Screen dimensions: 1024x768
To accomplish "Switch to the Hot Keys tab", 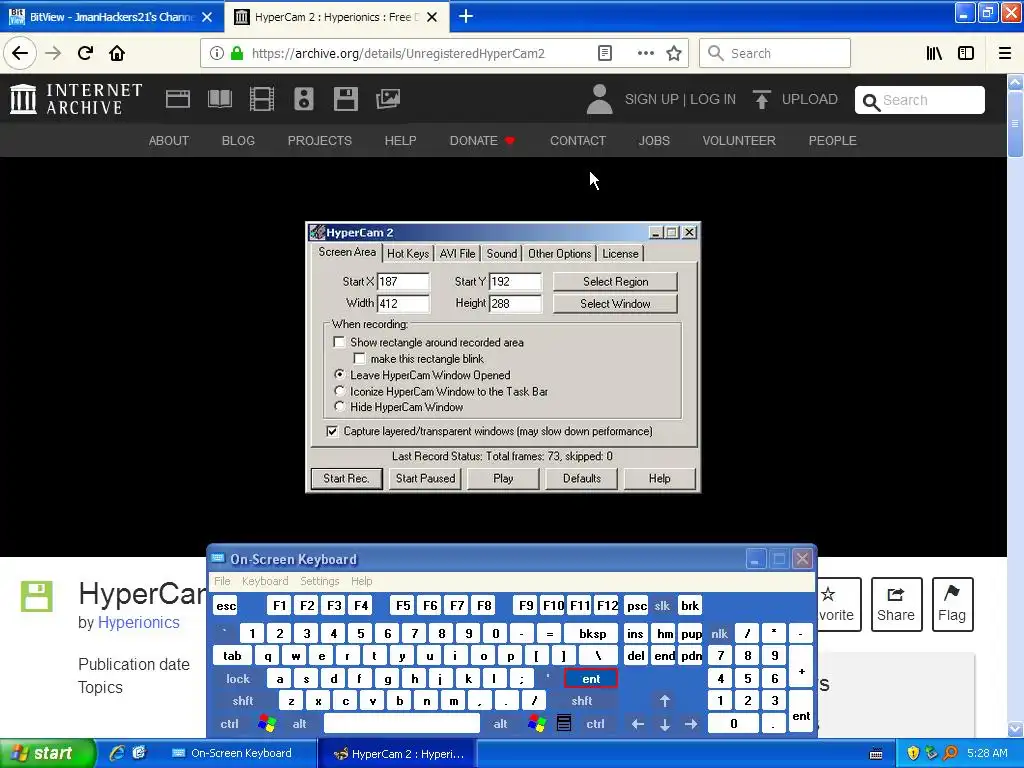I will click(x=408, y=253).
